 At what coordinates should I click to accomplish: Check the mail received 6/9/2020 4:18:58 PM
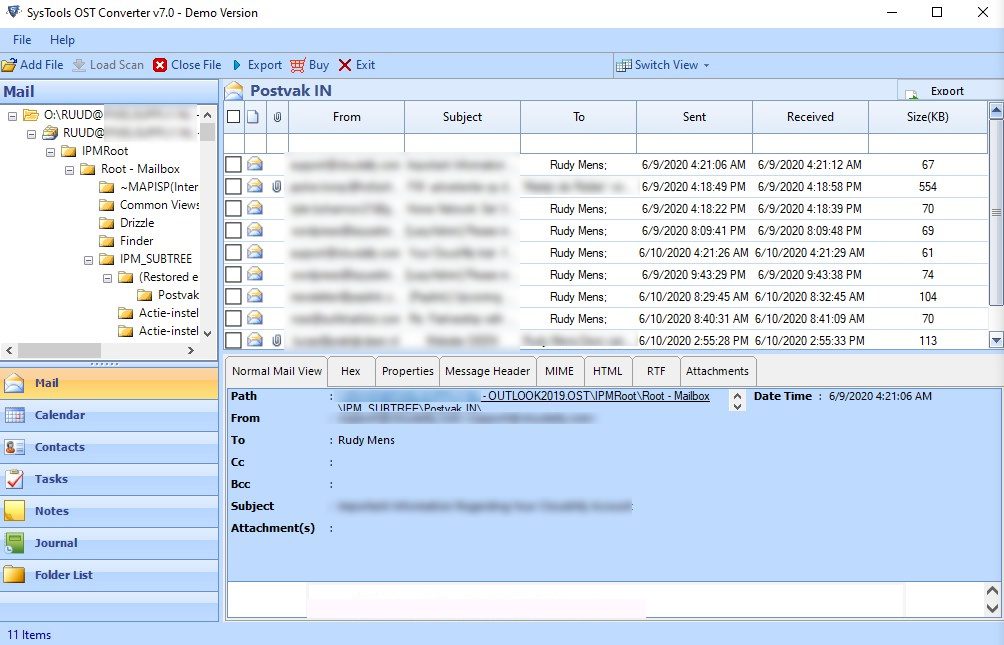[234, 186]
